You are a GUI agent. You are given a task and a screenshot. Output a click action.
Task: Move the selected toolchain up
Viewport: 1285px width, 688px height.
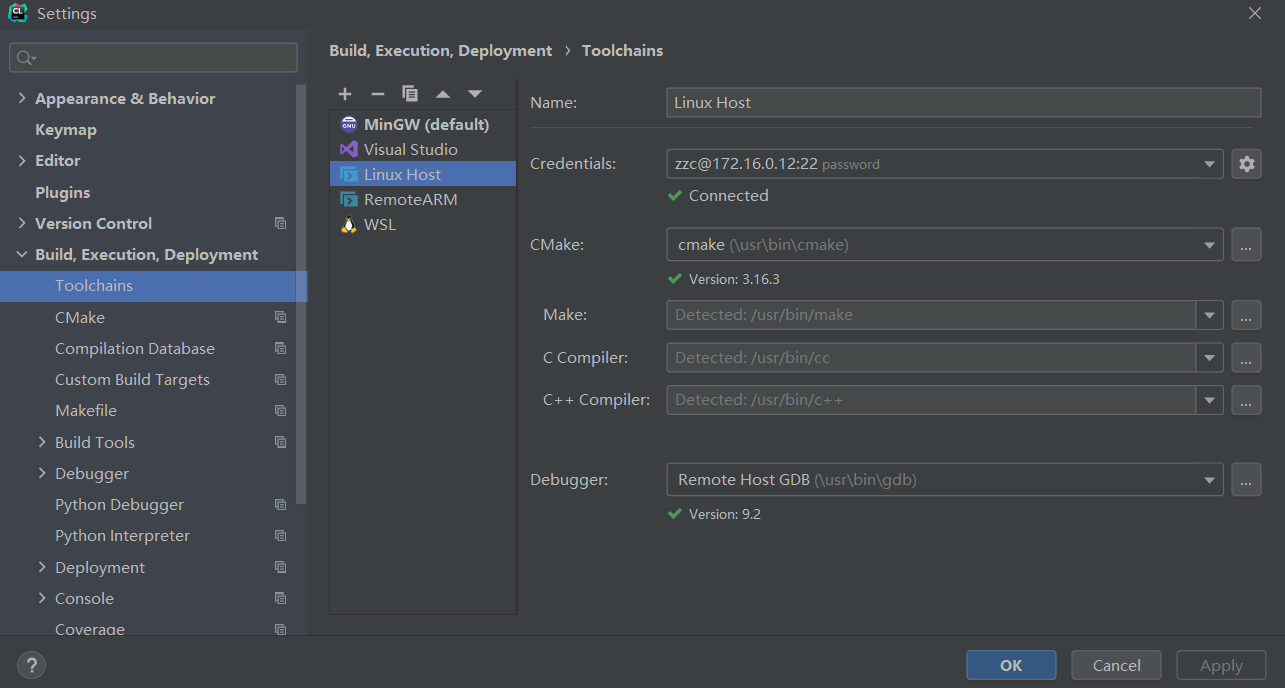pyautogui.click(x=442, y=94)
